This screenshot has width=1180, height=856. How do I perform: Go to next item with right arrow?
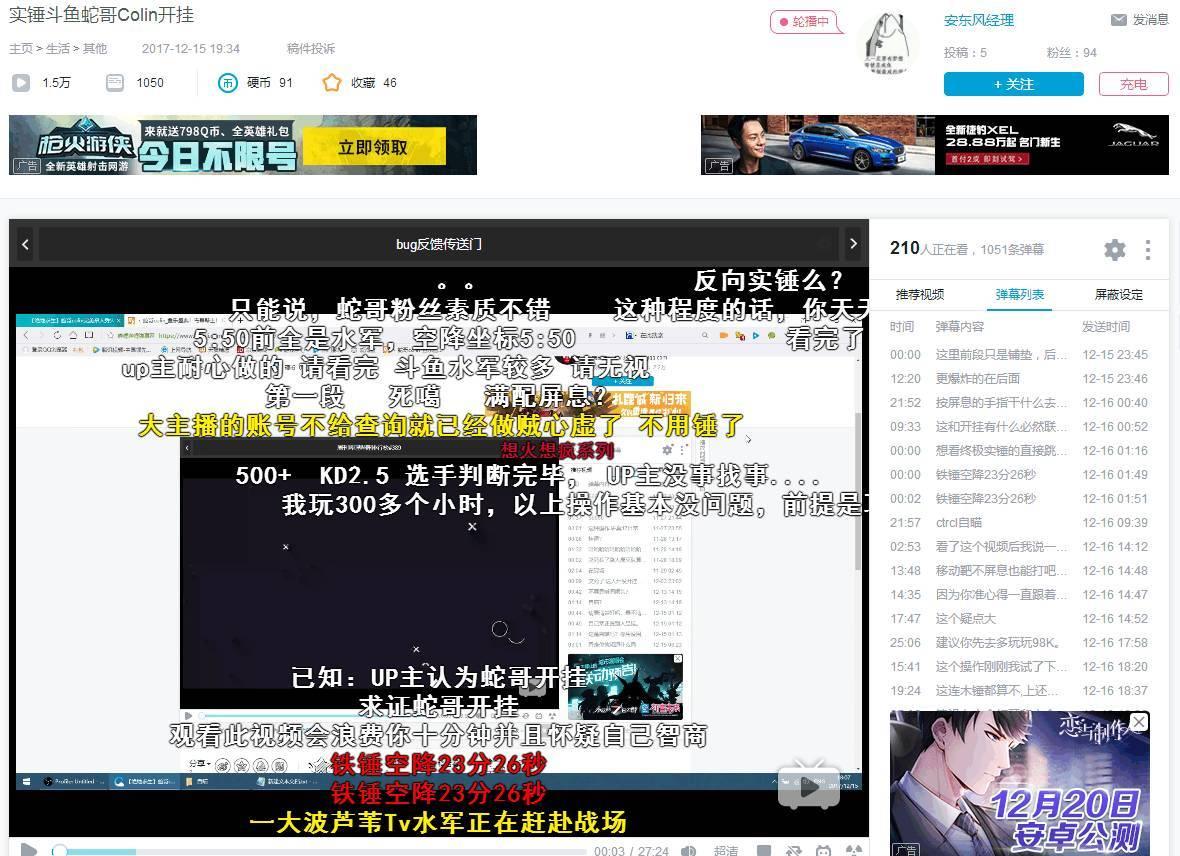click(x=853, y=244)
